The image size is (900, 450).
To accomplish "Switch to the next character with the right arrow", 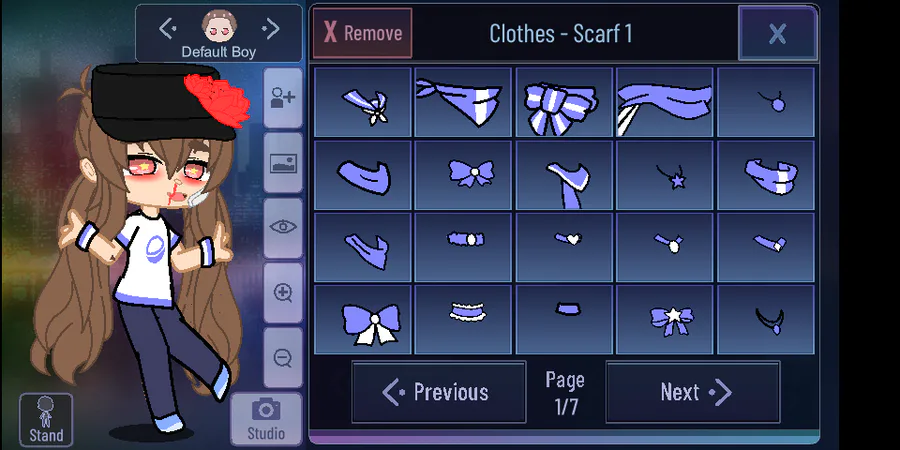I will 270,28.
